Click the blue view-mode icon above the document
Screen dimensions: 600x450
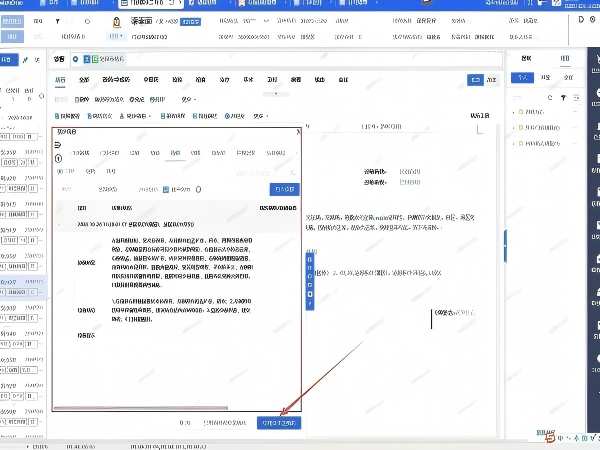(475, 79)
